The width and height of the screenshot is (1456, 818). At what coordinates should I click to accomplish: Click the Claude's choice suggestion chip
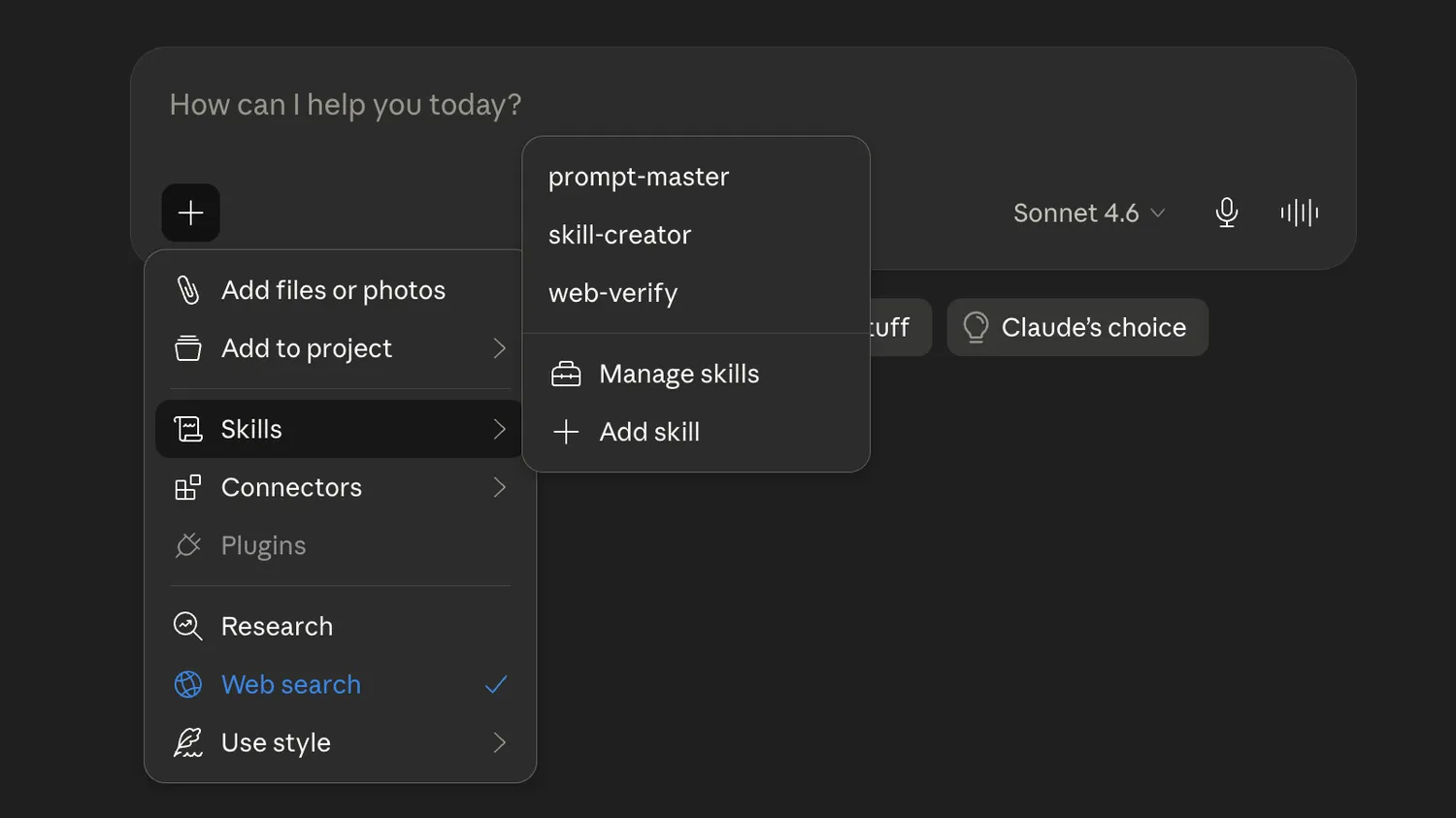pyautogui.click(x=1077, y=327)
